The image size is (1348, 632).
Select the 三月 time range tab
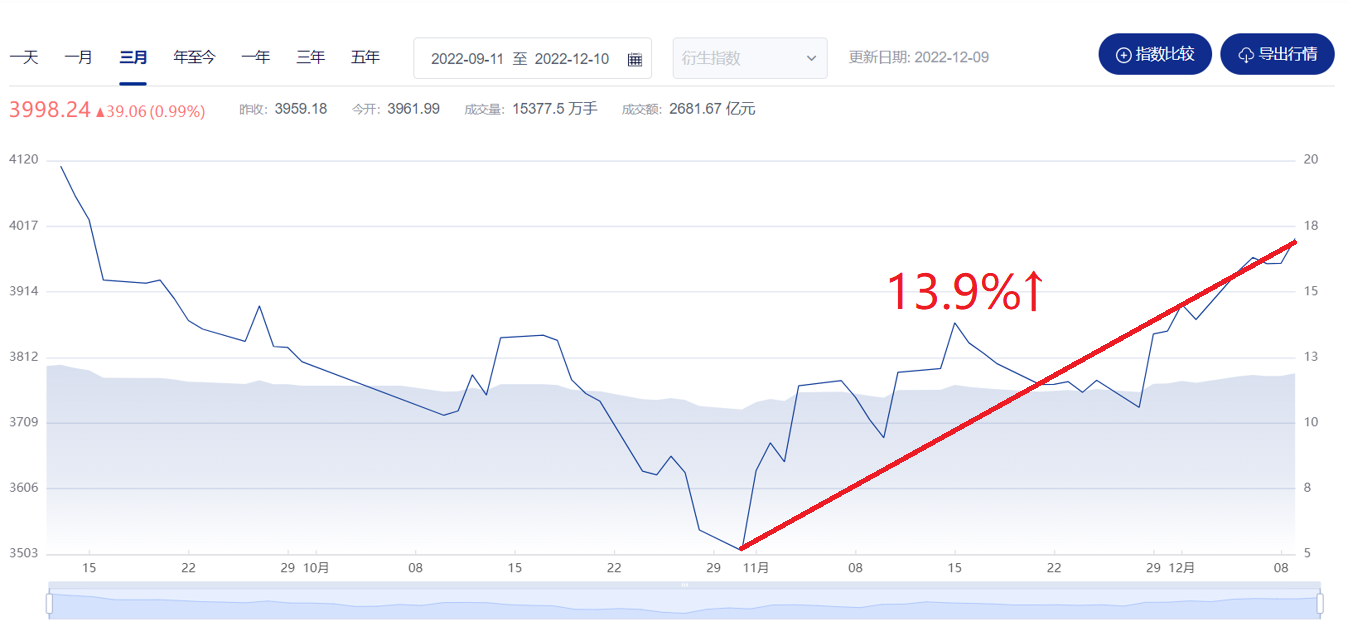133,57
